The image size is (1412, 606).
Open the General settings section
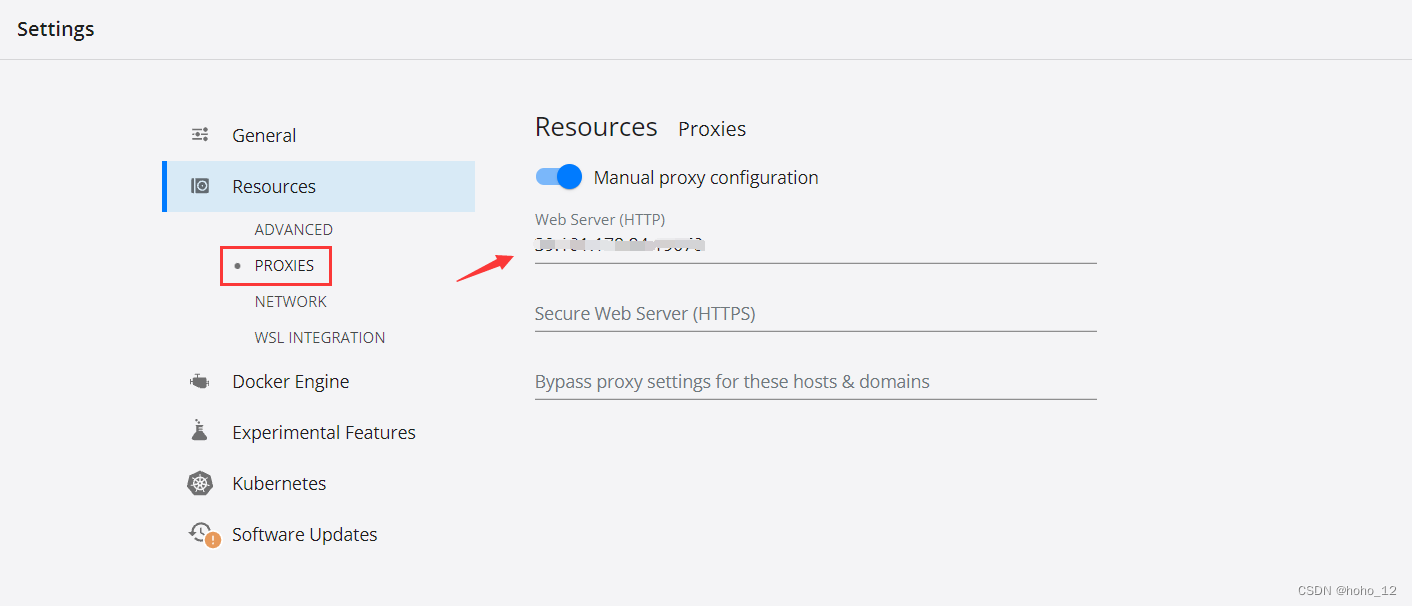pos(264,135)
